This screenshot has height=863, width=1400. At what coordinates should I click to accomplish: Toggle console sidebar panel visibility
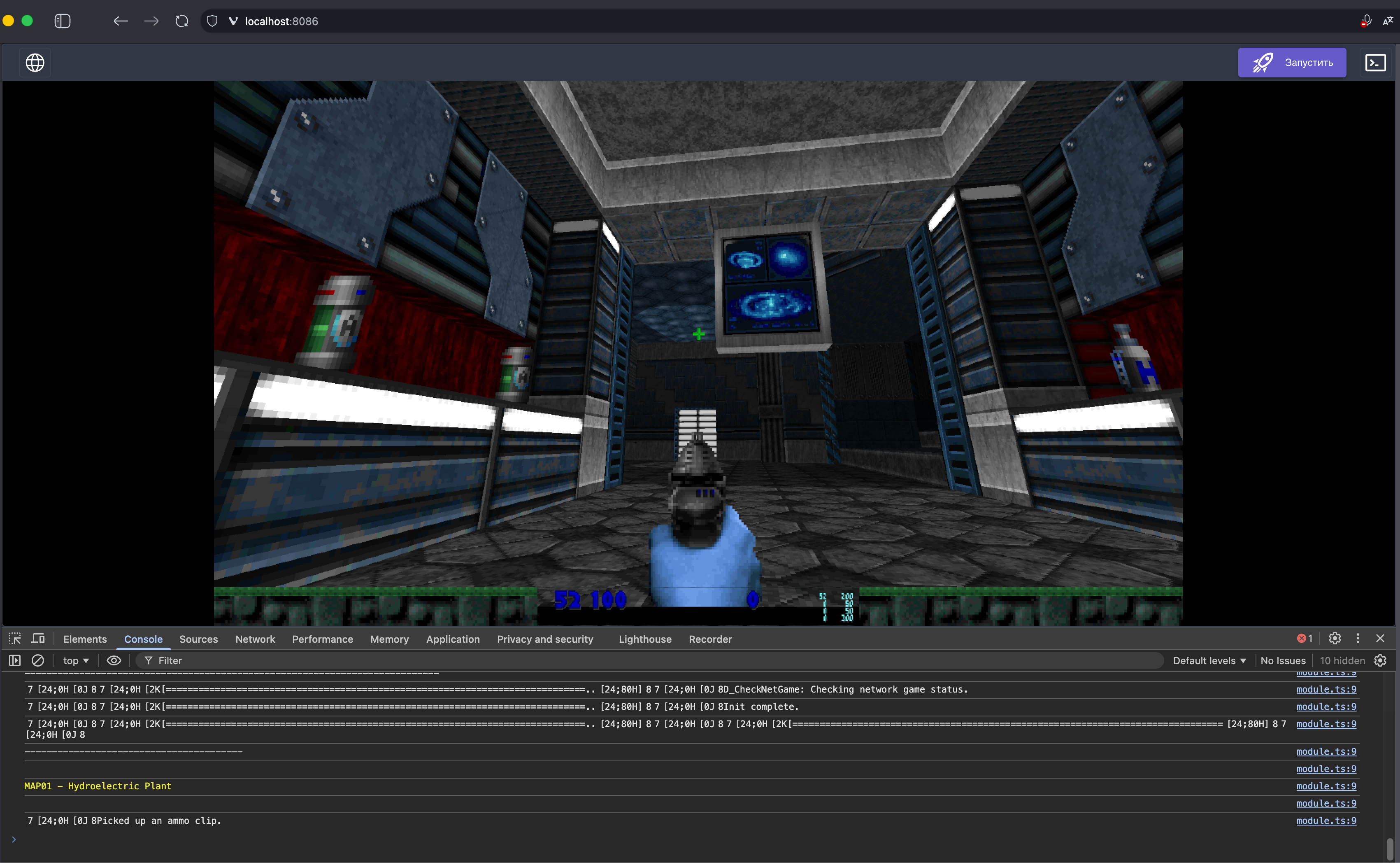tap(15, 660)
